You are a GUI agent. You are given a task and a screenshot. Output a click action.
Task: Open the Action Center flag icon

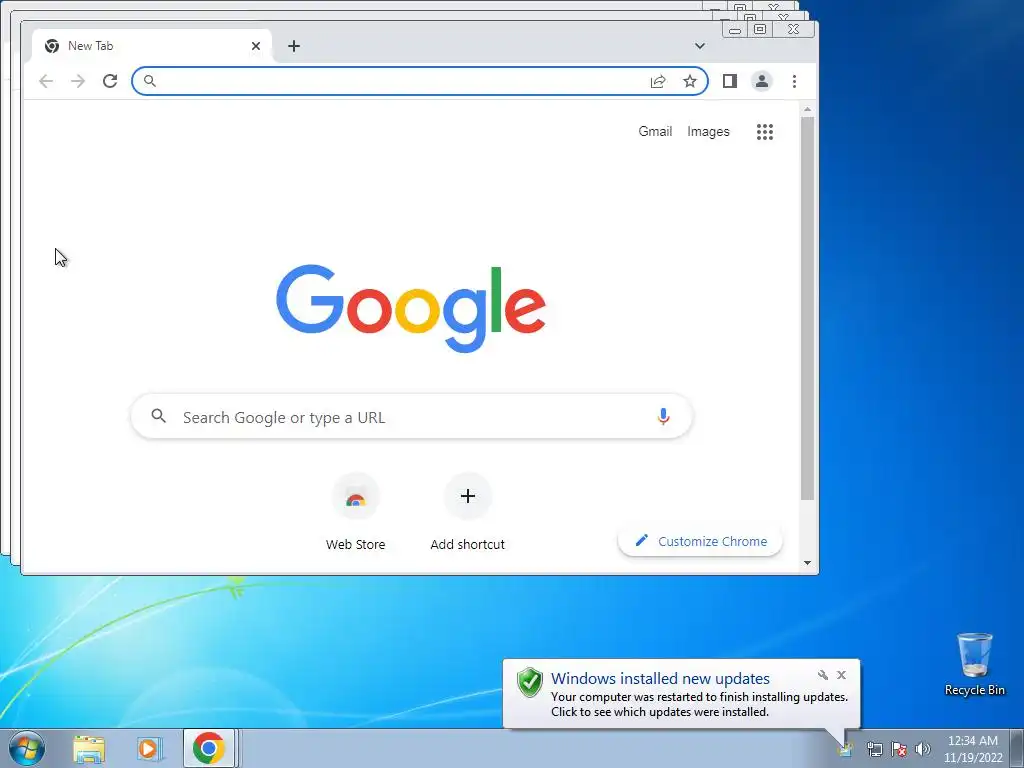tap(899, 749)
